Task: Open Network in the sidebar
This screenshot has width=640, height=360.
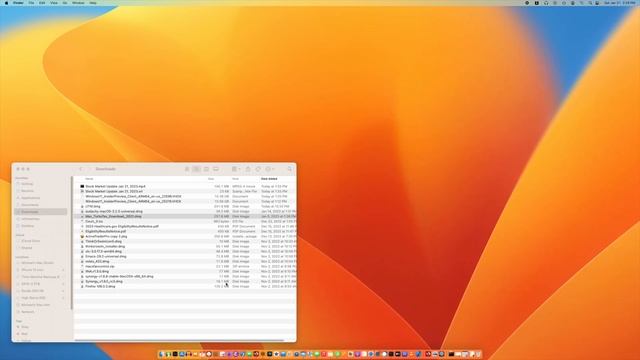Action: [28, 312]
